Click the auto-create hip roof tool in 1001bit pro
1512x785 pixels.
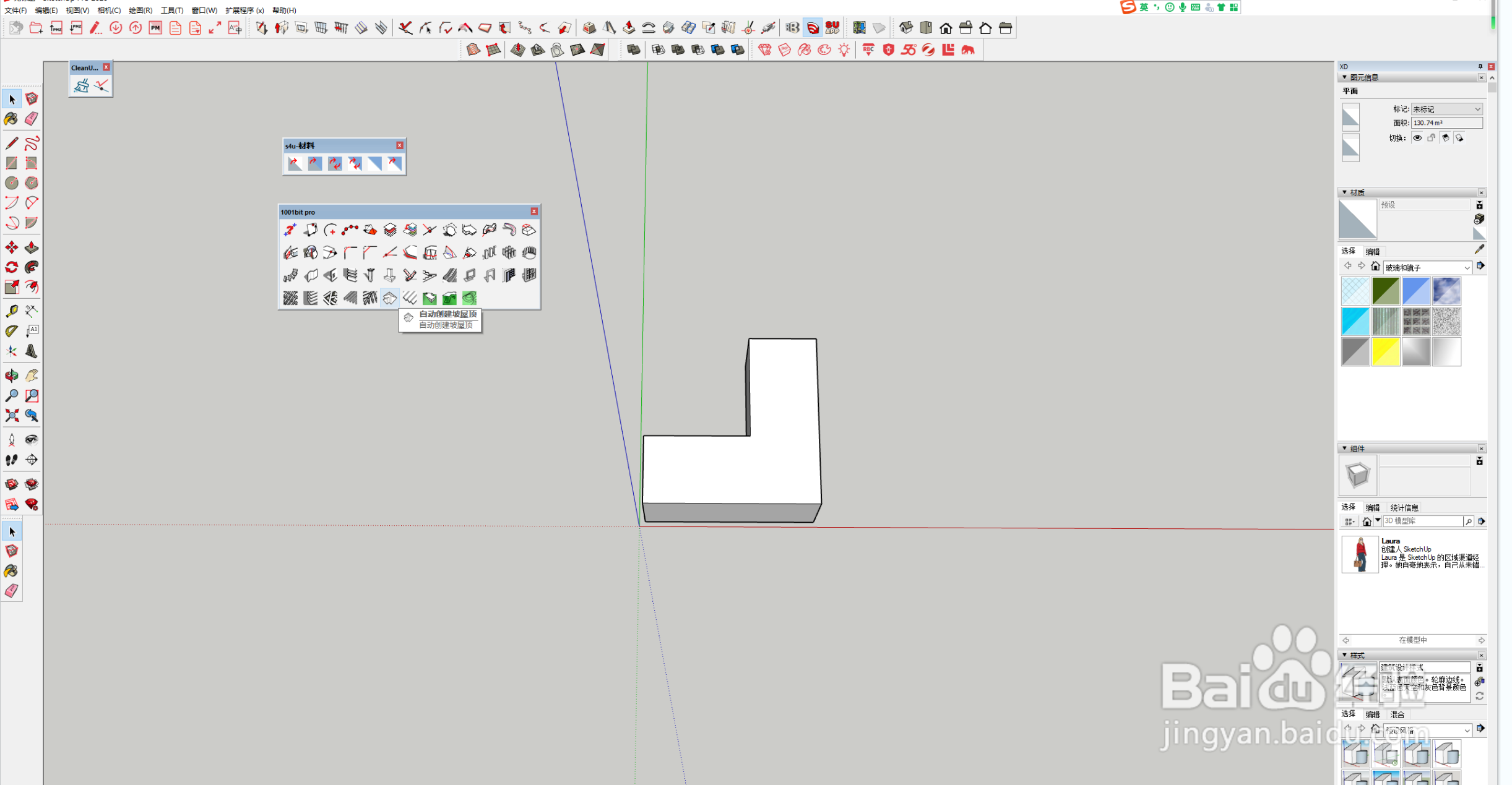click(x=389, y=298)
